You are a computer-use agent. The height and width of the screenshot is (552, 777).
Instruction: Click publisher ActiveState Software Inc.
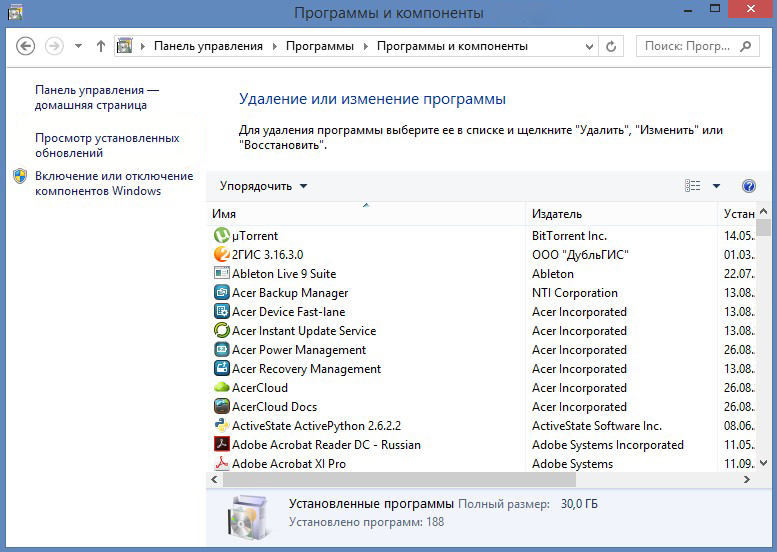[597, 426]
